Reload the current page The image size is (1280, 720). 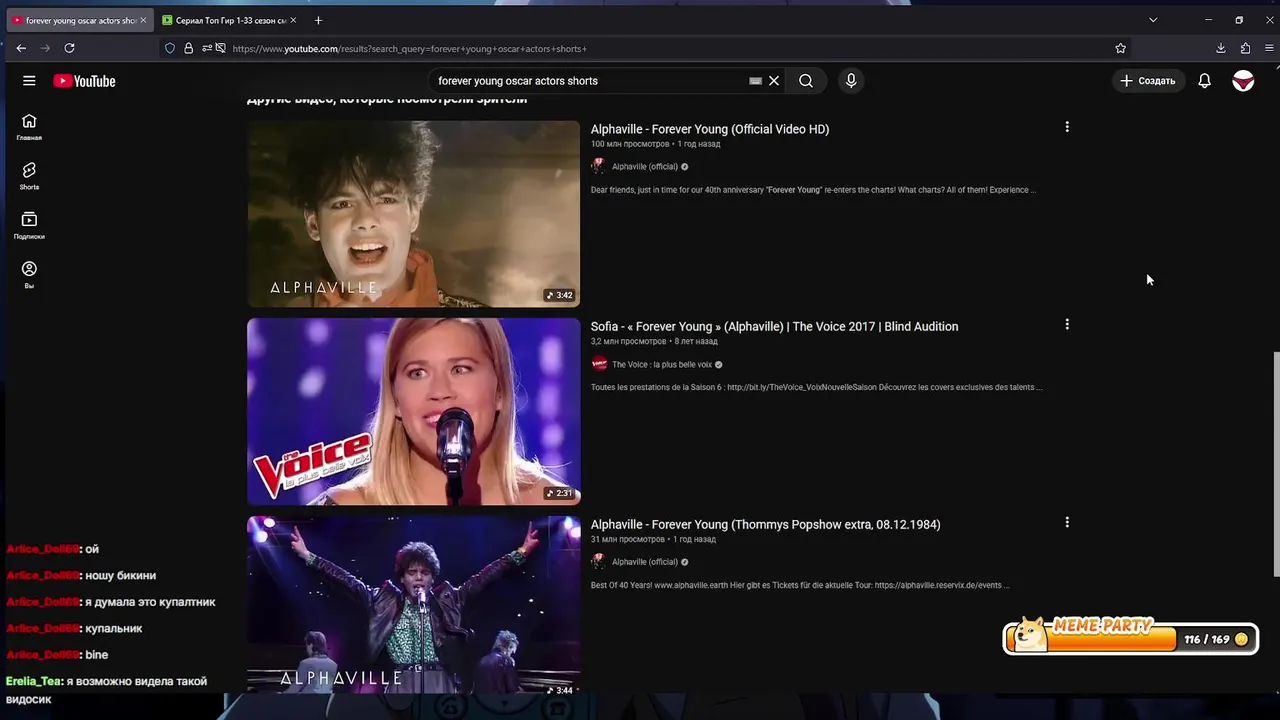pos(69,48)
